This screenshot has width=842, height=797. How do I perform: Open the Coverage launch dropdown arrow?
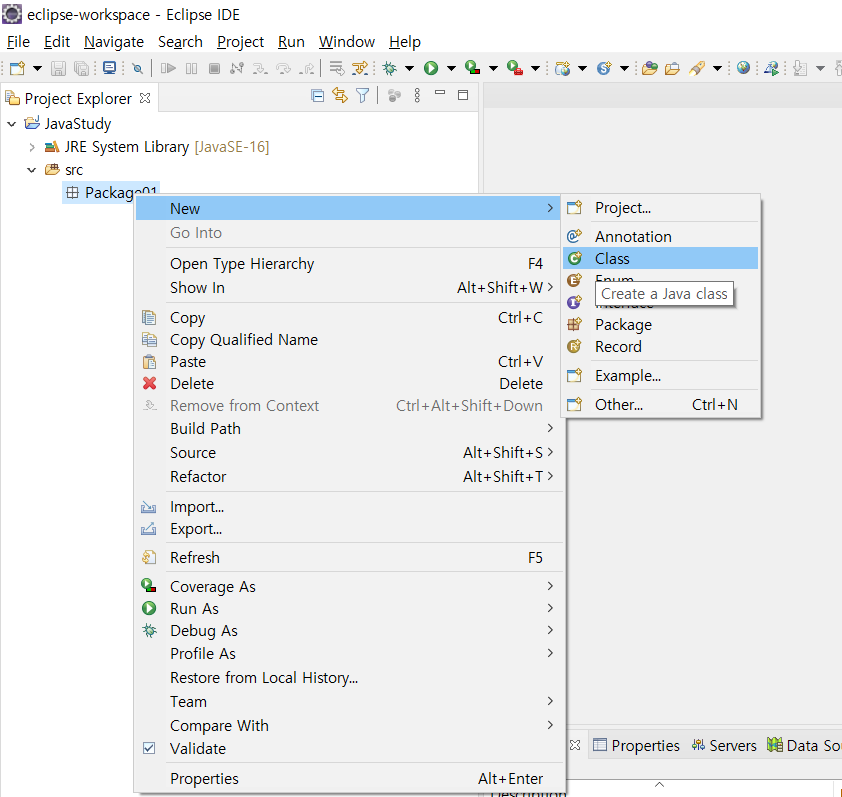pyautogui.click(x=493, y=68)
